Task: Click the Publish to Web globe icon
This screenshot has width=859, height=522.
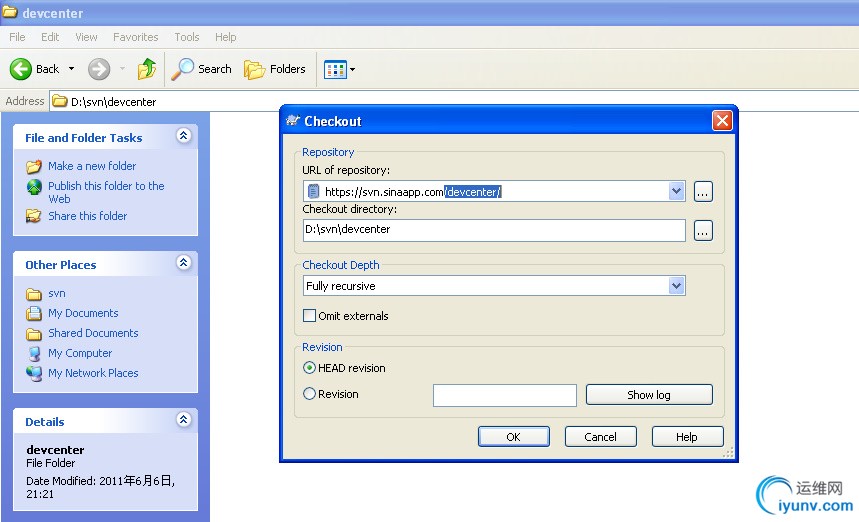Action: pos(34,187)
